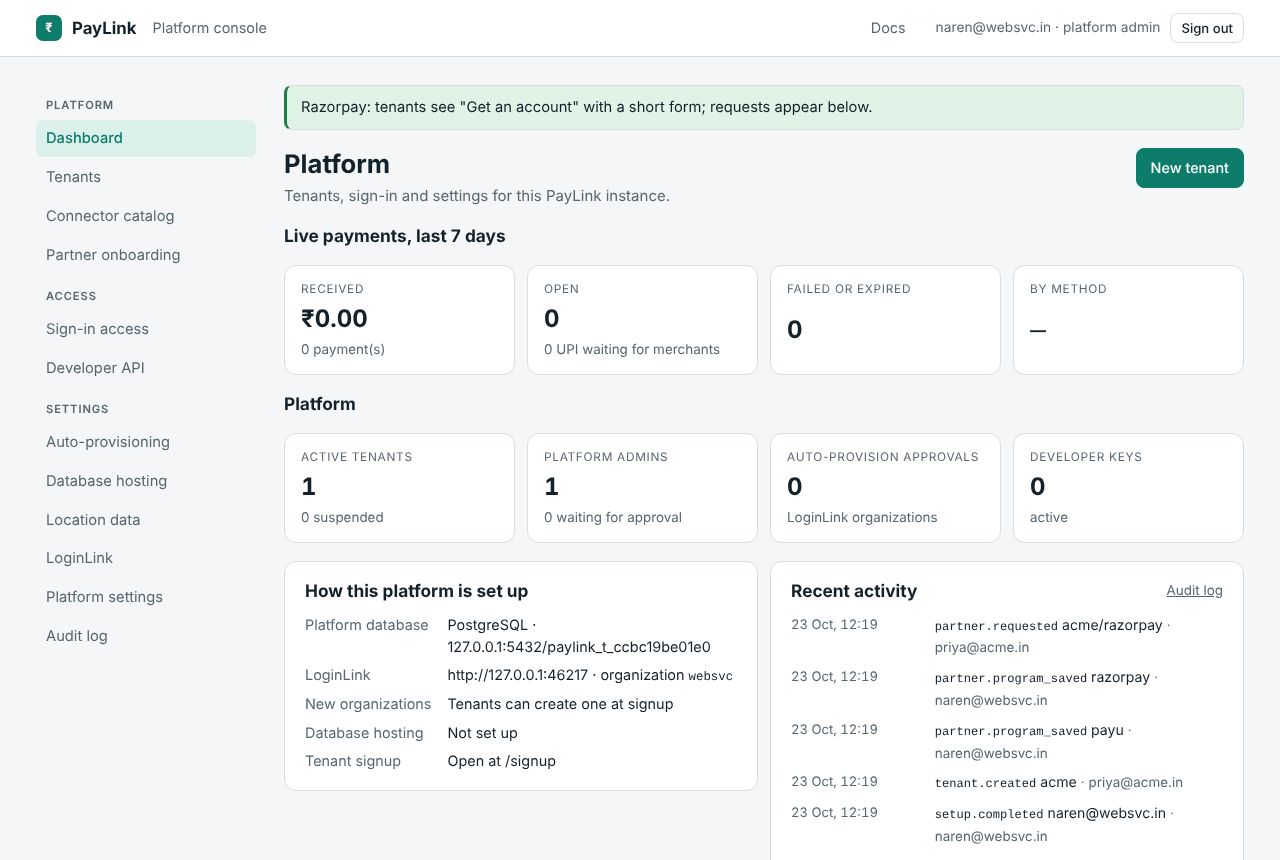Select the Auto-Provision Approvals card

[885, 488]
